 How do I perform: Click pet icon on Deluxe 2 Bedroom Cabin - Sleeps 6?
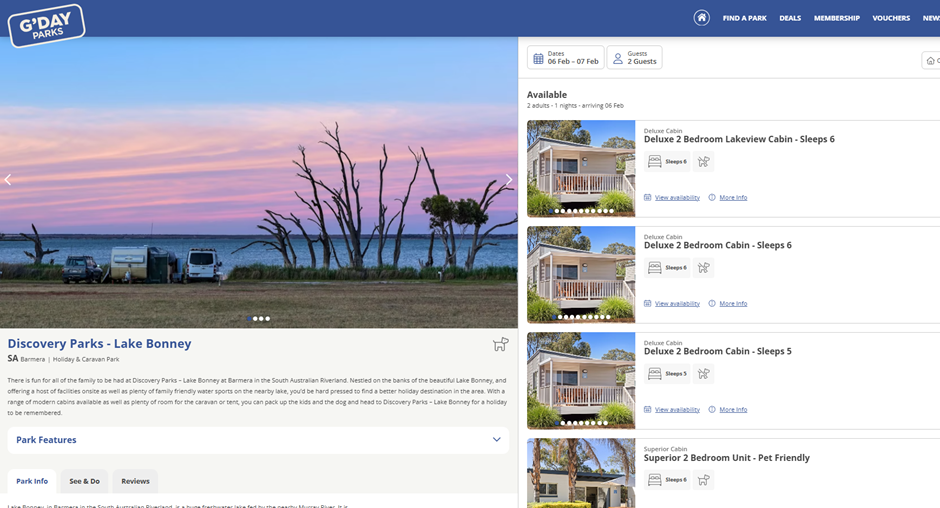[x=703, y=267]
